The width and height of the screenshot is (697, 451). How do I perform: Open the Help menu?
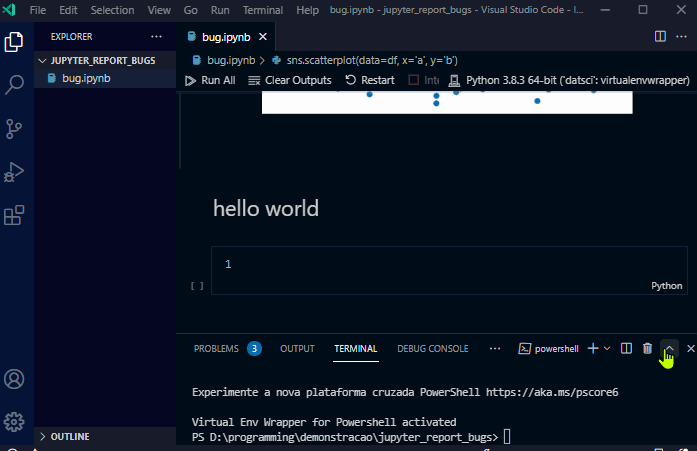point(307,10)
